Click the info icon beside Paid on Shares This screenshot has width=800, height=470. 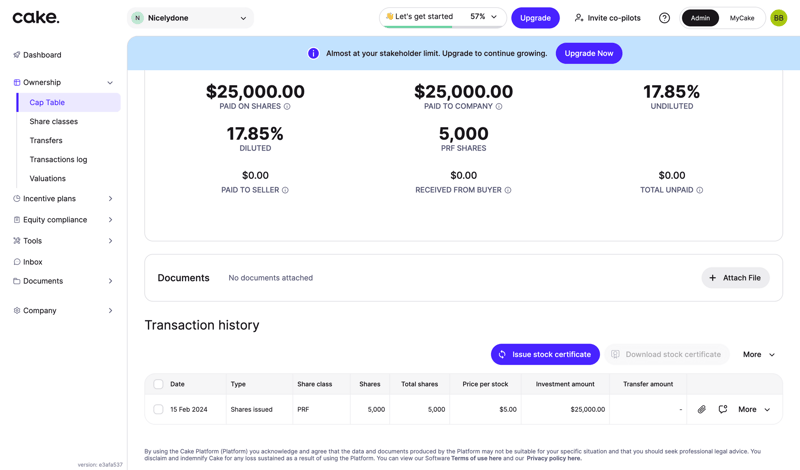(x=287, y=107)
